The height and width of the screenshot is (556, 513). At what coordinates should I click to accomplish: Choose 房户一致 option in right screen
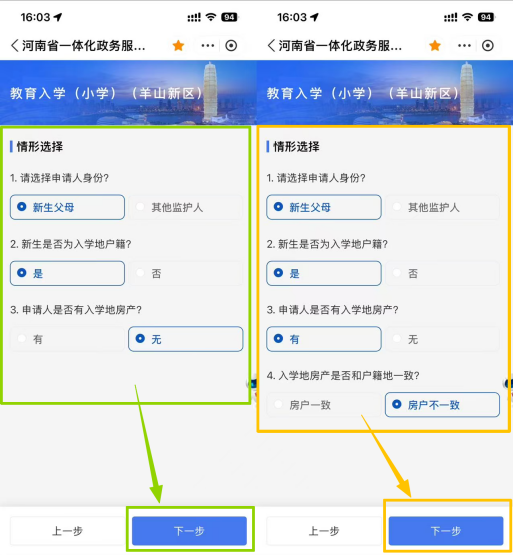(324, 405)
